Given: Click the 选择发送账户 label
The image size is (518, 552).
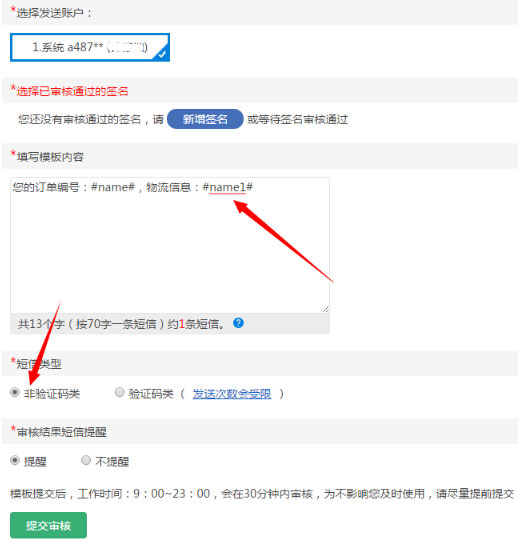Looking at the screenshot, I should 54,13.
